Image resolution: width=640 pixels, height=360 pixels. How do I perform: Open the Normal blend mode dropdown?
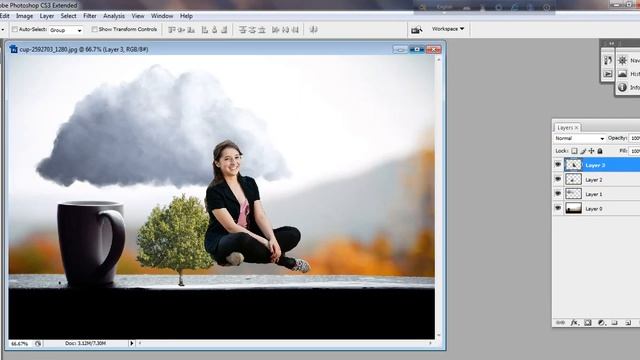point(579,138)
